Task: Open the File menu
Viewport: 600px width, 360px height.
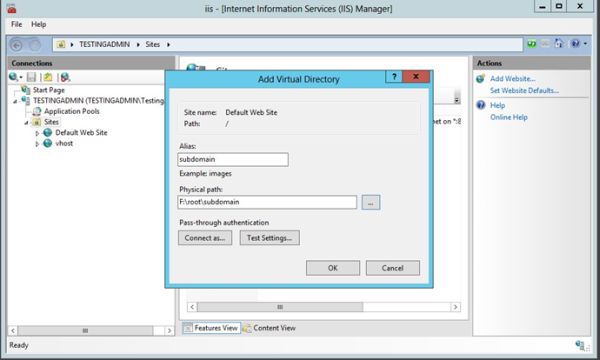Action: (x=16, y=24)
